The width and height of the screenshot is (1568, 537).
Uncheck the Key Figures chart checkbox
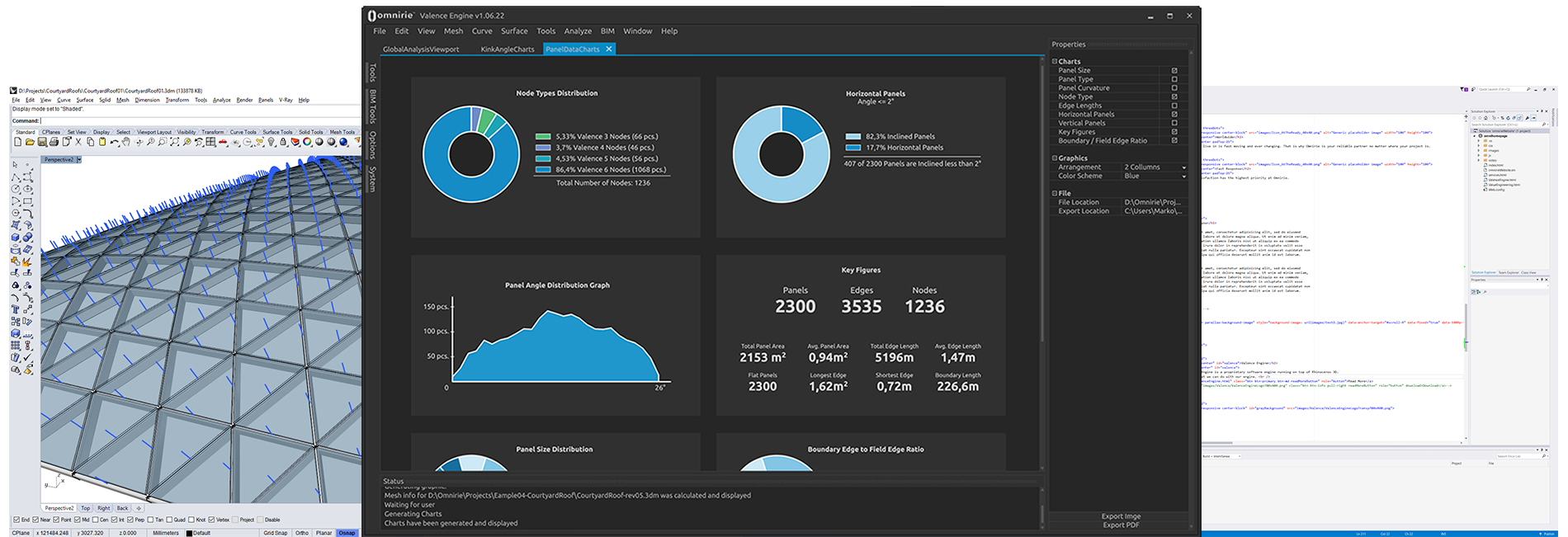[x=1174, y=132]
